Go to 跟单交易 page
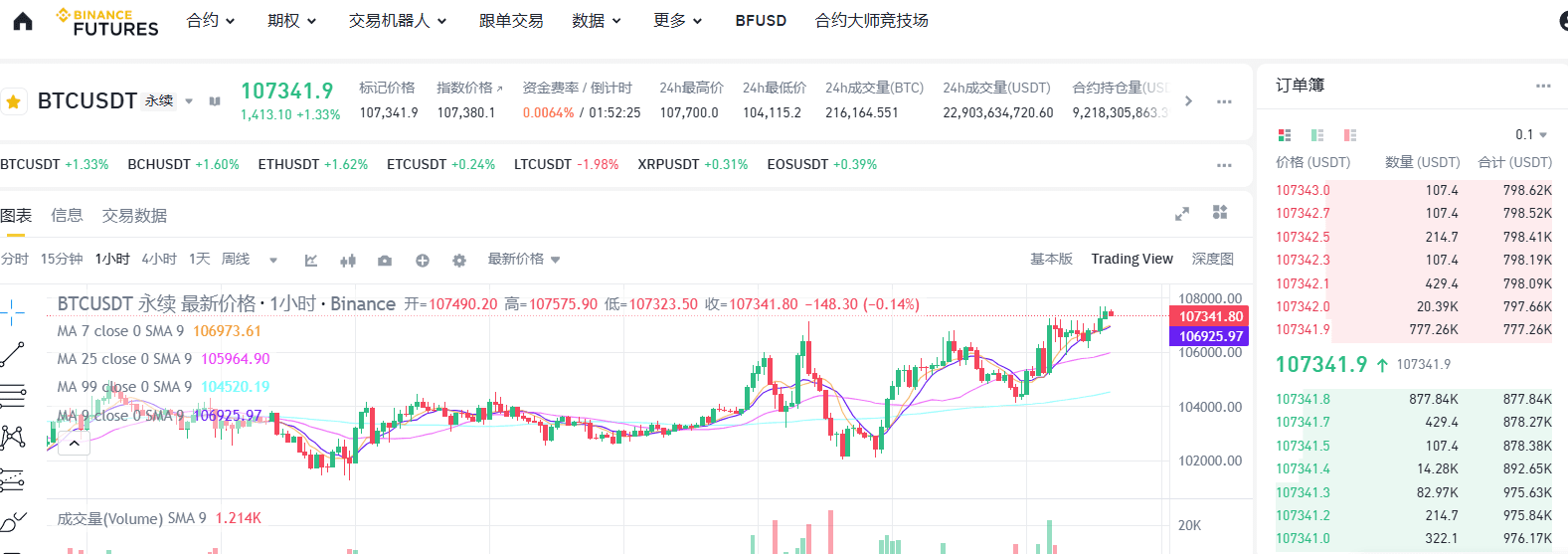 [x=511, y=20]
